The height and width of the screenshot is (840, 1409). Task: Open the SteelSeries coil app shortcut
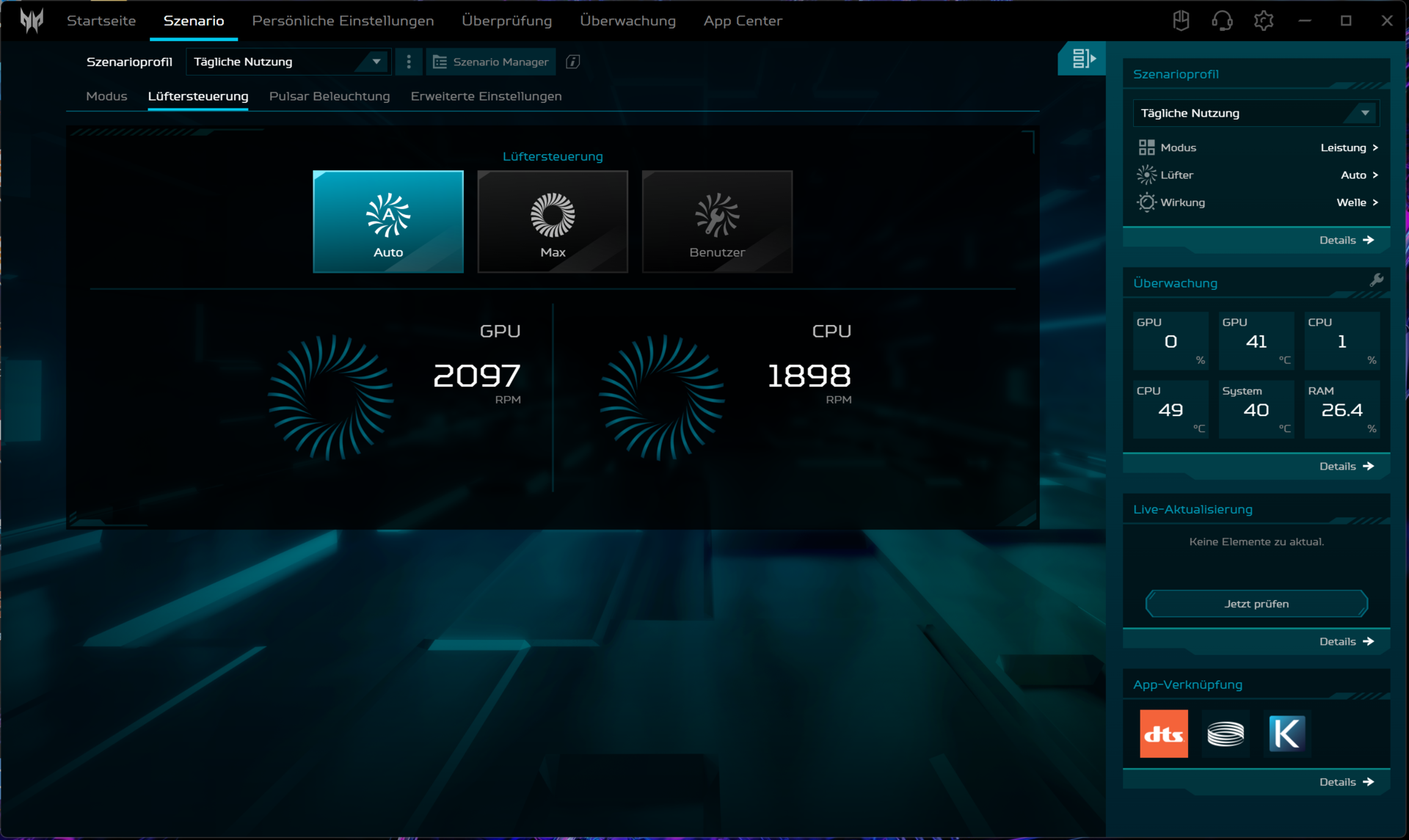[1226, 733]
